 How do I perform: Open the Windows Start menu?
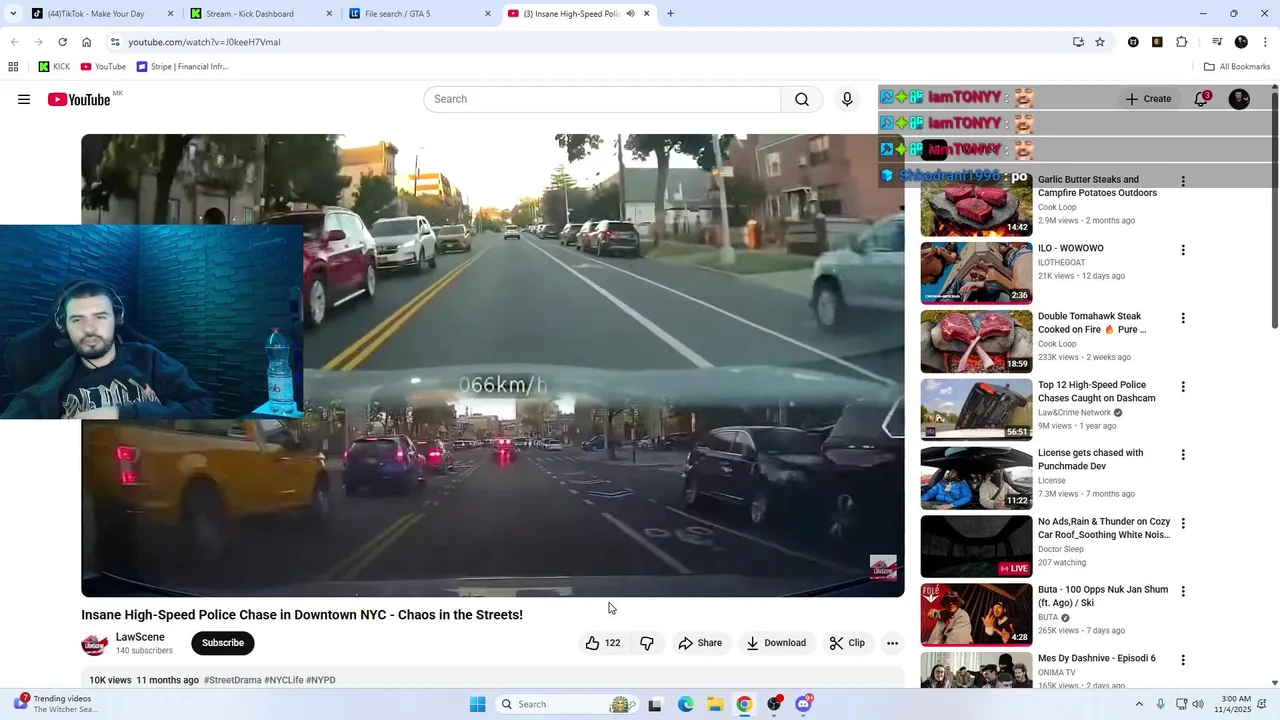coord(478,704)
